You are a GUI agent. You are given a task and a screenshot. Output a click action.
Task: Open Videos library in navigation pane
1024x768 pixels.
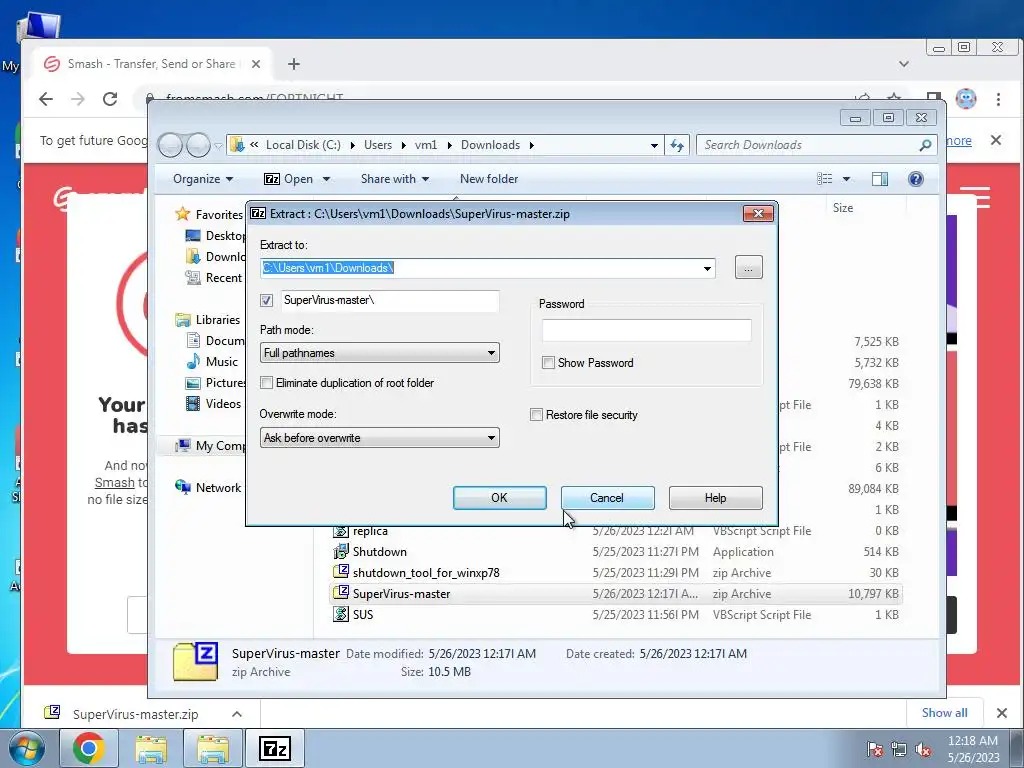click(223, 404)
